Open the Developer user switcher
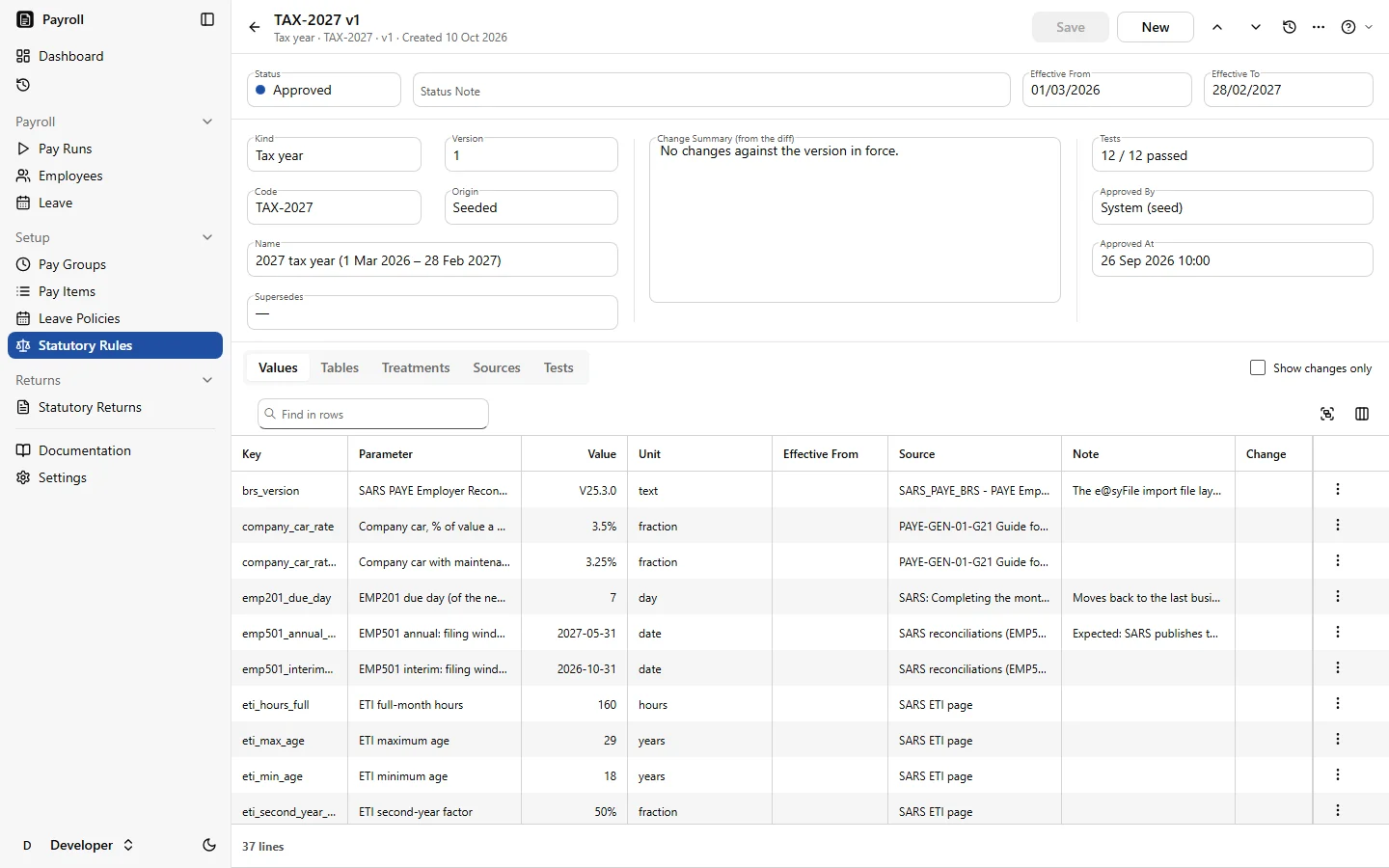The width and height of the screenshot is (1389, 868). (77, 845)
